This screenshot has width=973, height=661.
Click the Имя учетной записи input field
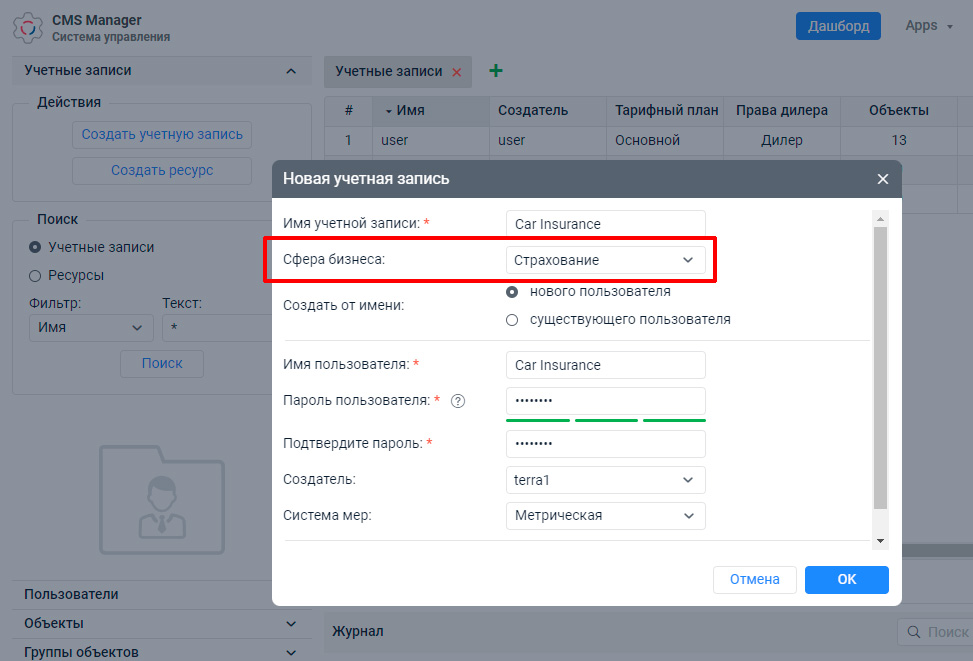[x=605, y=224]
